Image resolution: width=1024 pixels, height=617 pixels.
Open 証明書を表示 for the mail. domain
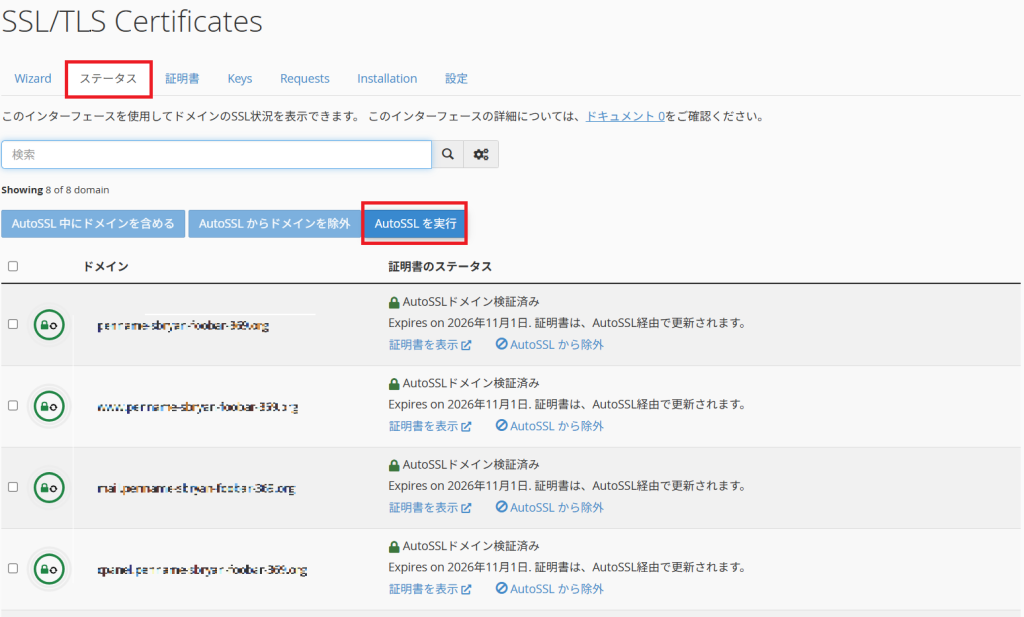click(430, 507)
